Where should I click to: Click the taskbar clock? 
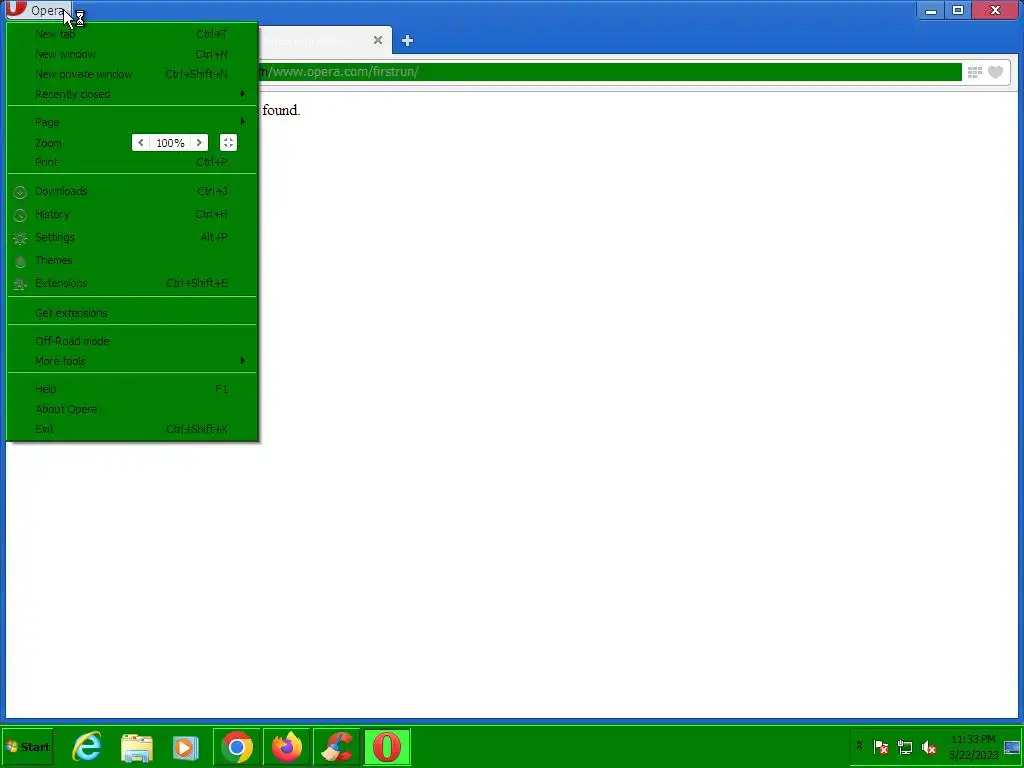[x=973, y=747]
